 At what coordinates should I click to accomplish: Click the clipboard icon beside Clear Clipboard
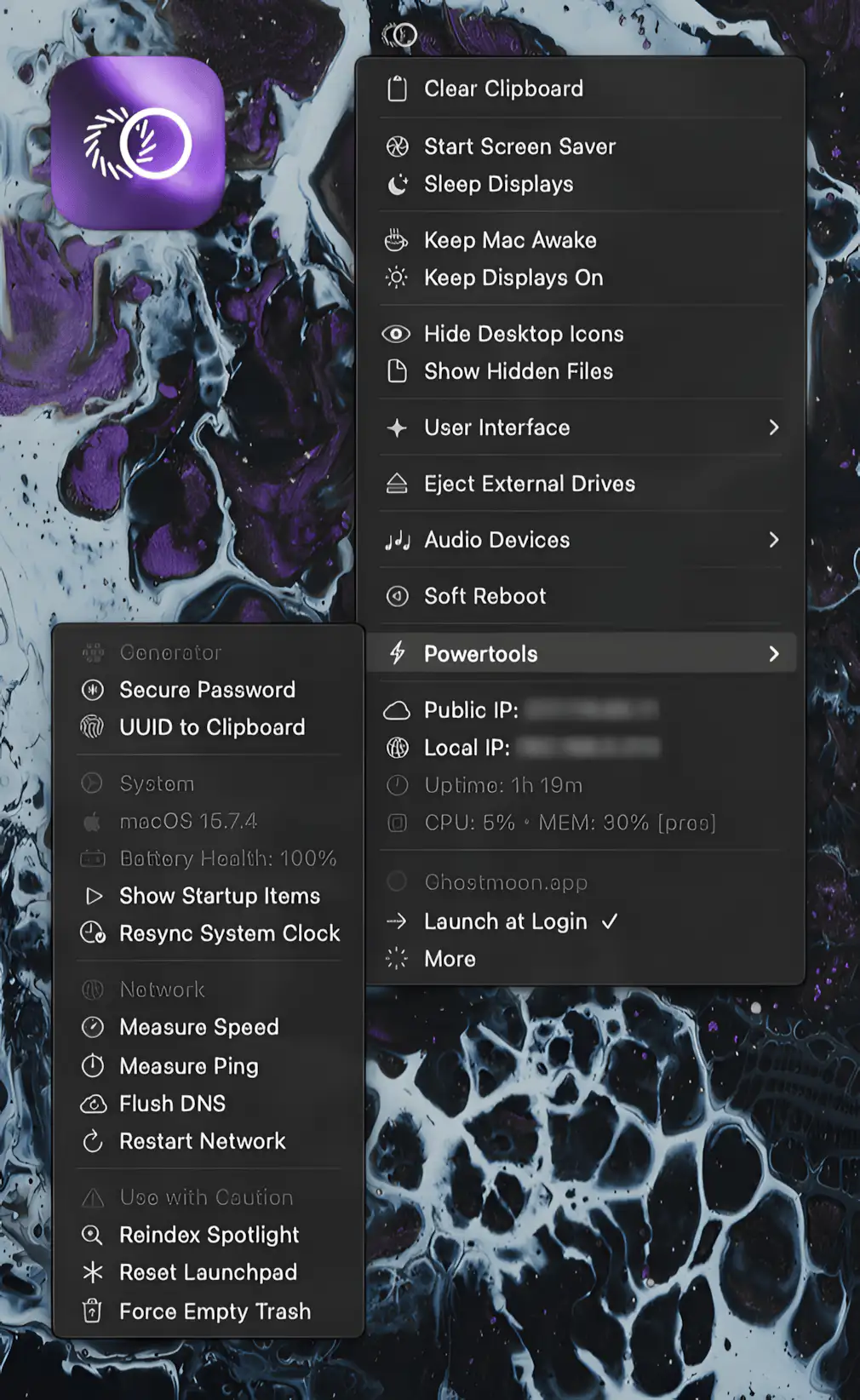coord(397,89)
